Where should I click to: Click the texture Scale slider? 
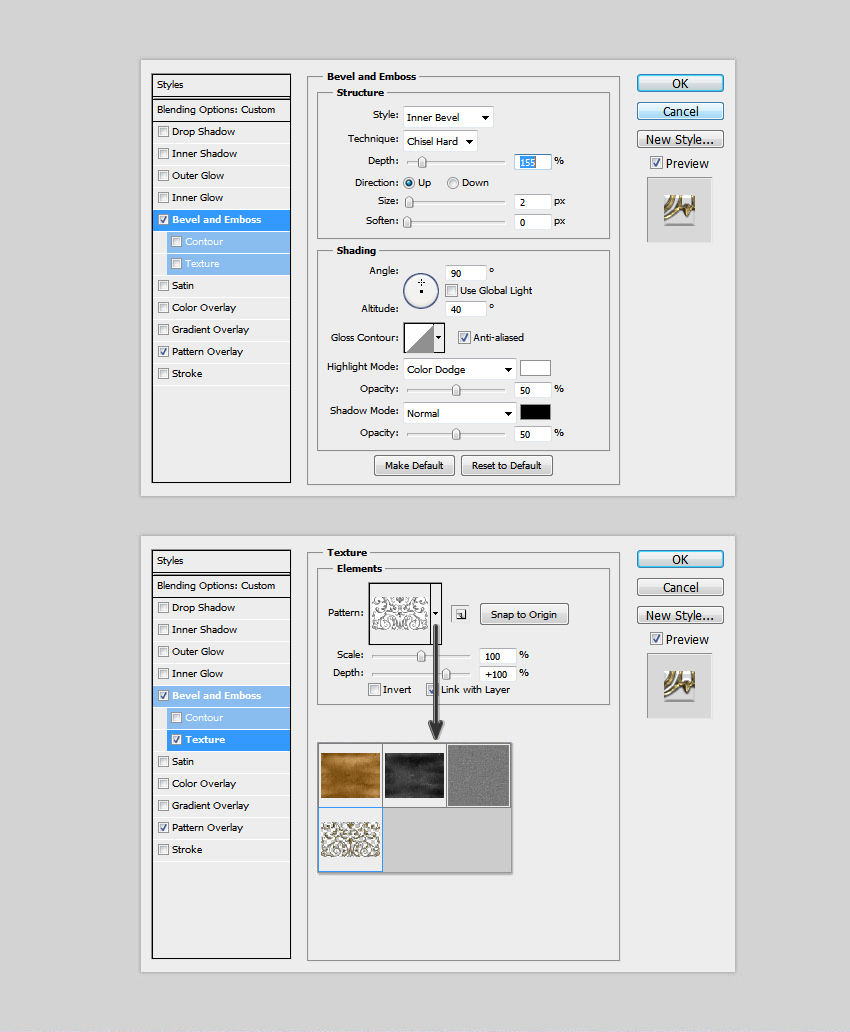tap(421, 656)
